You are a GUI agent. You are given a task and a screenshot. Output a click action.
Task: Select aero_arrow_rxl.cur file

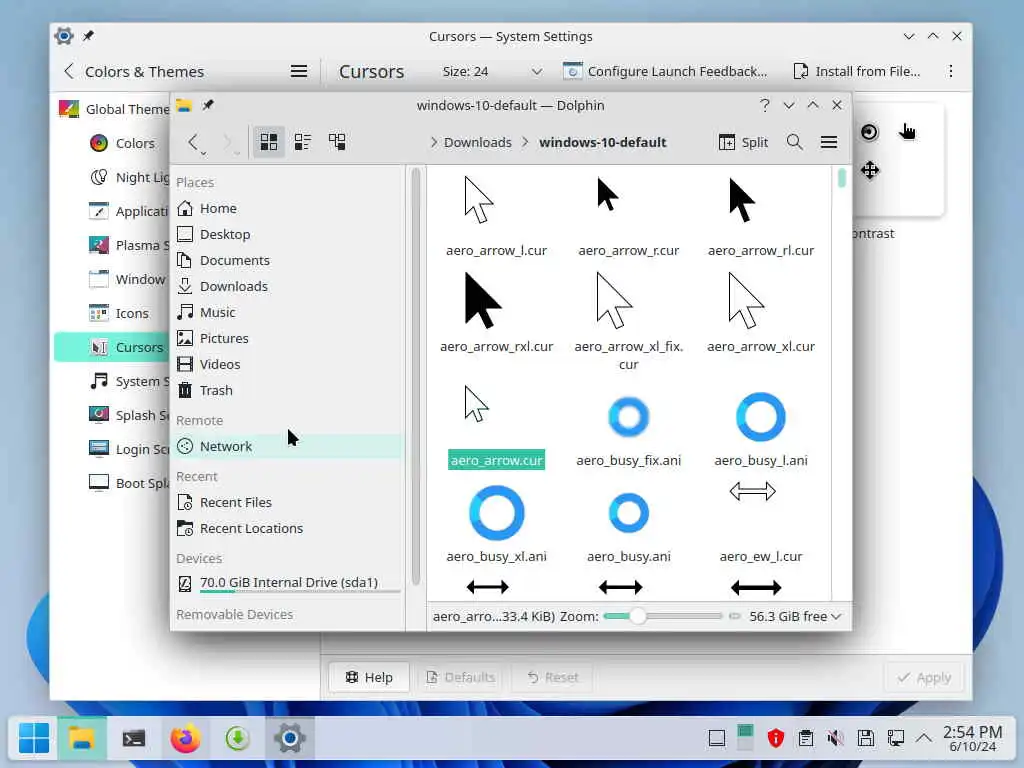click(496, 312)
